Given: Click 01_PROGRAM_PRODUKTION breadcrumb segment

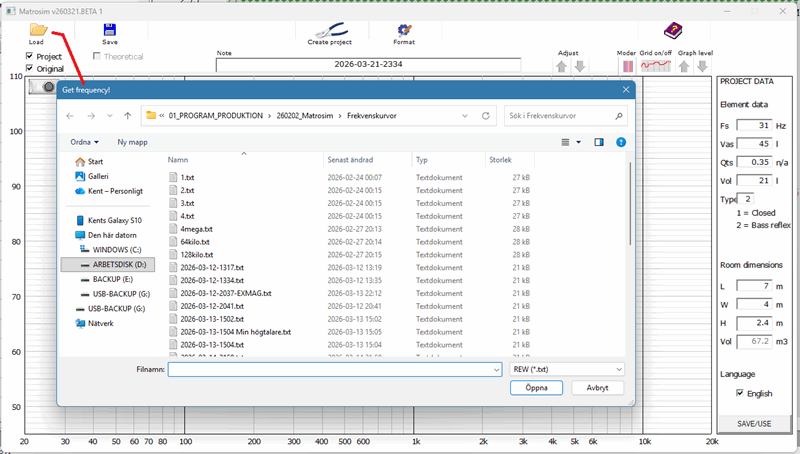Looking at the screenshot, I should click(x=216, y=116).
